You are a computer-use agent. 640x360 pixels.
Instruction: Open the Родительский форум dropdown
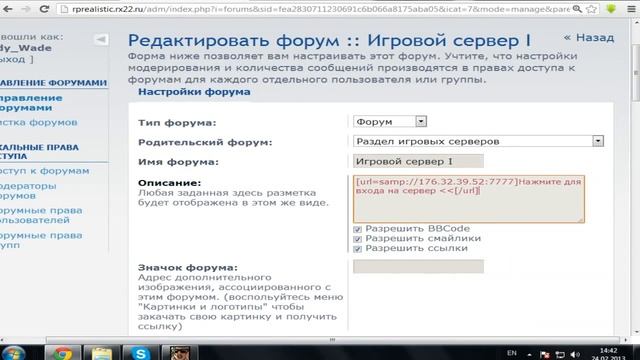pos(478,141)
